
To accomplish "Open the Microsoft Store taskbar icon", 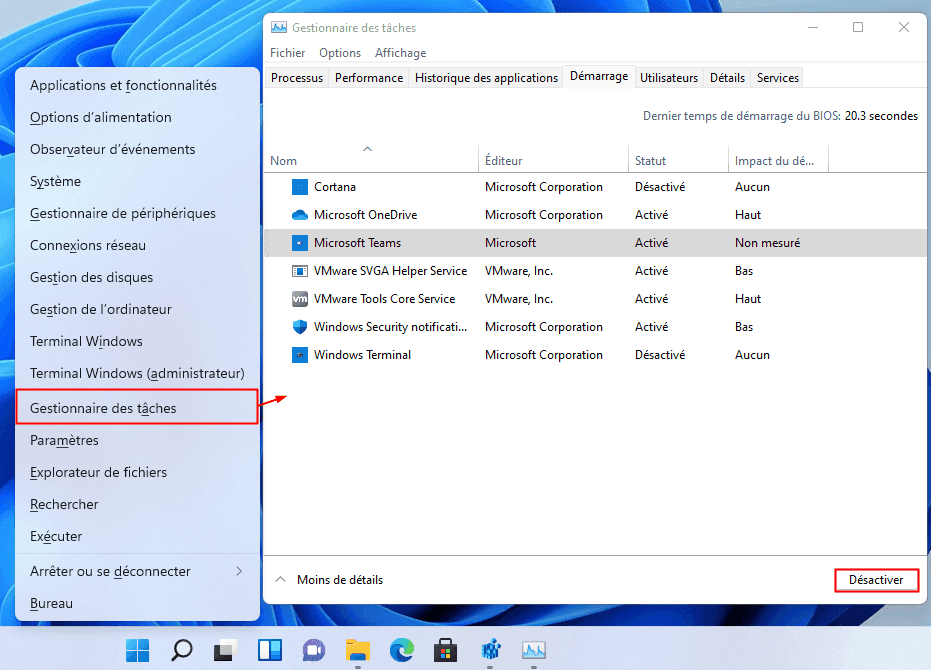I will (446, 651).
